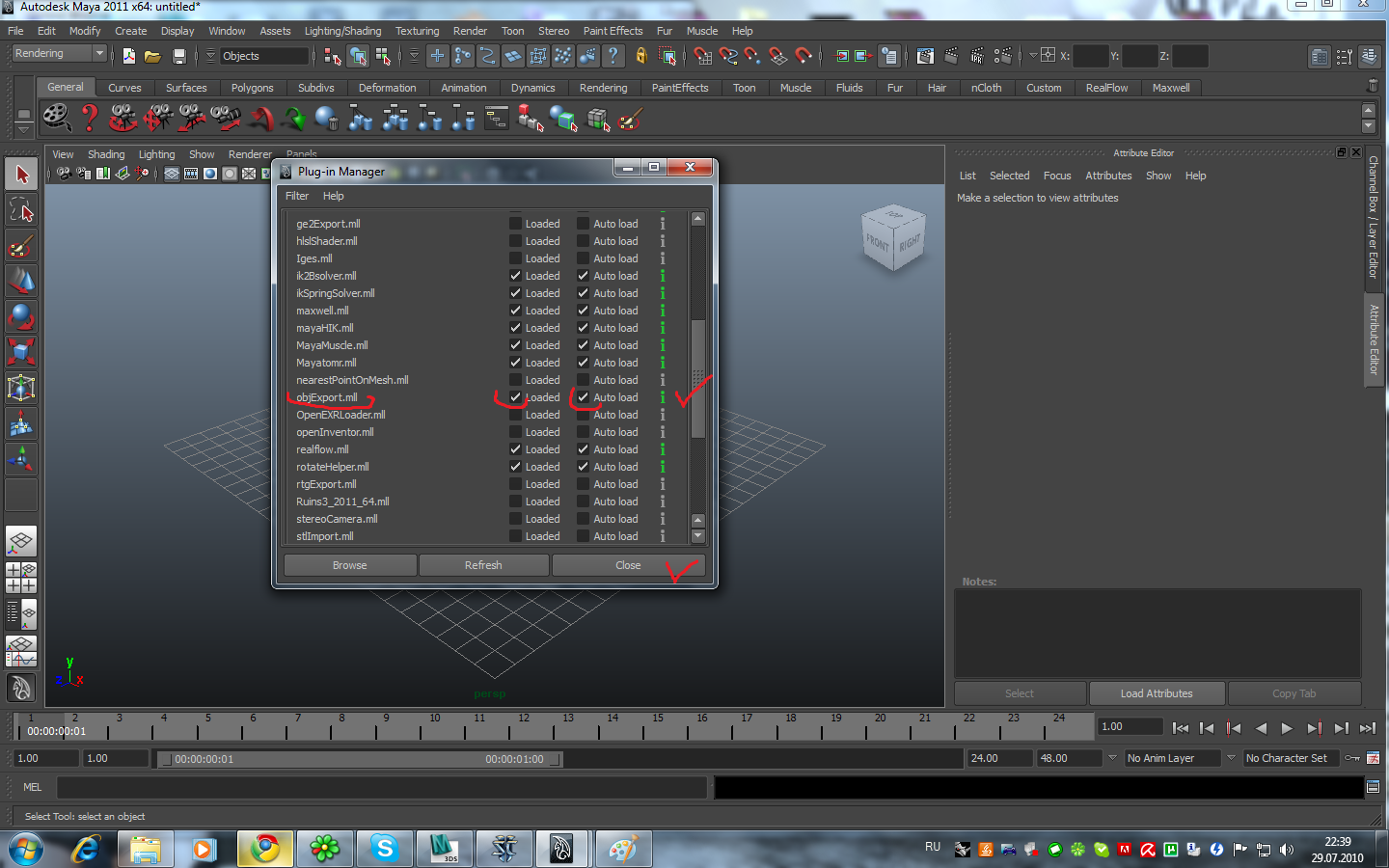Screen dimensions: 1389x868
Task: Play the animation forwards
Action: click(1287, 728)
